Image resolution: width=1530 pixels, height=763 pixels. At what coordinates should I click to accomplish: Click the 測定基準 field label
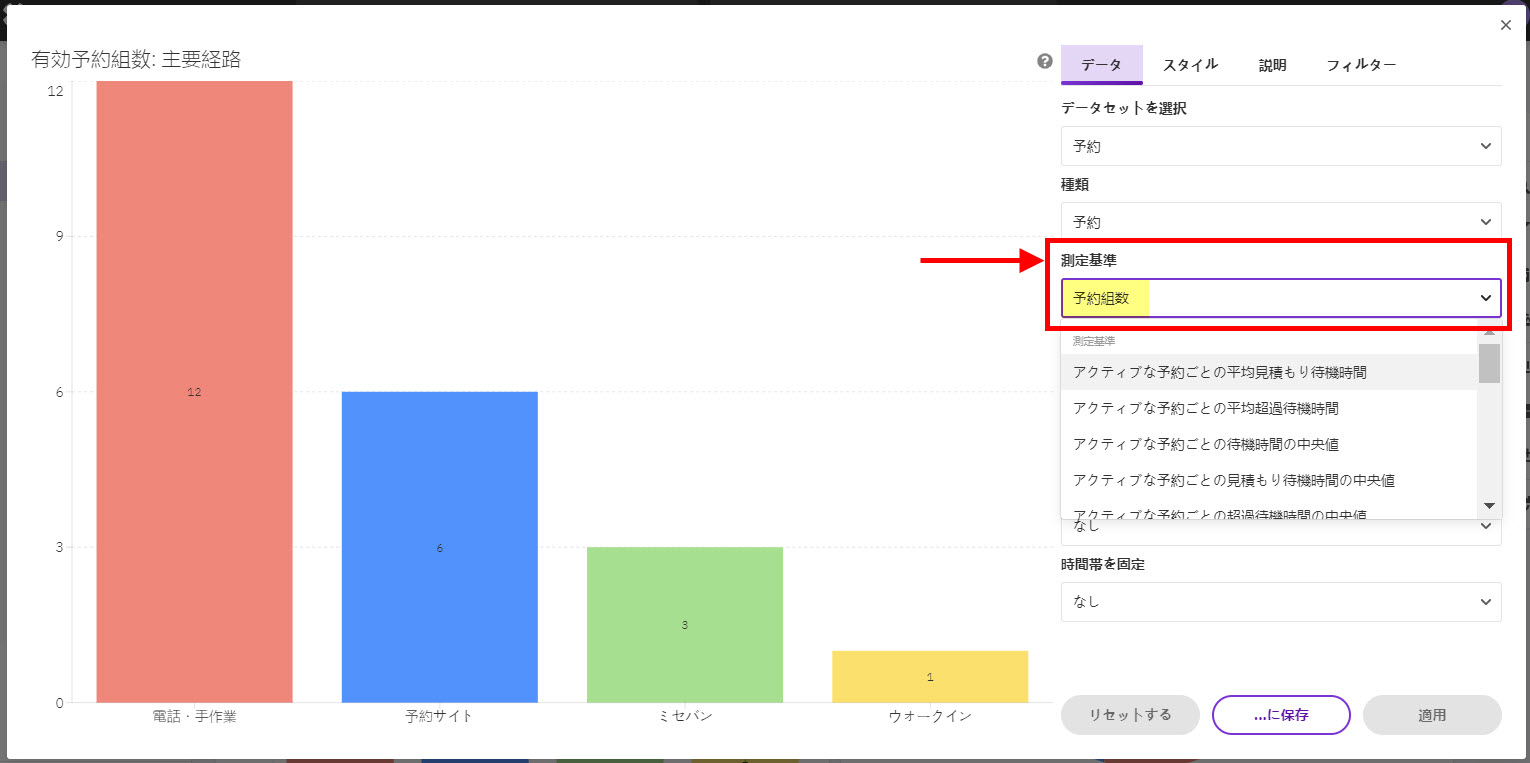click(1089, 260)
